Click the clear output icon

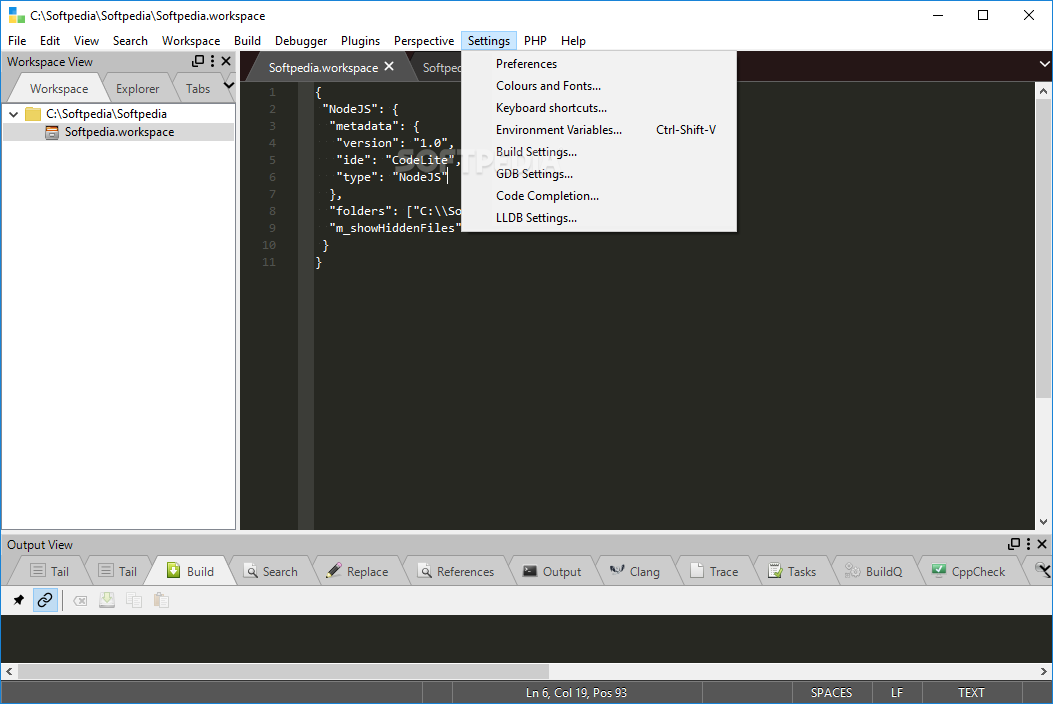[x=80, y=601]
